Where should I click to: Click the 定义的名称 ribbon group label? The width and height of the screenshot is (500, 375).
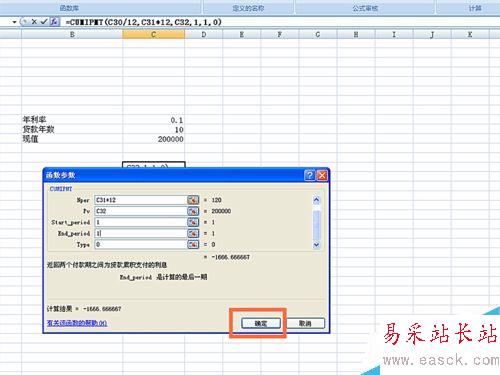tap(248, 8)
